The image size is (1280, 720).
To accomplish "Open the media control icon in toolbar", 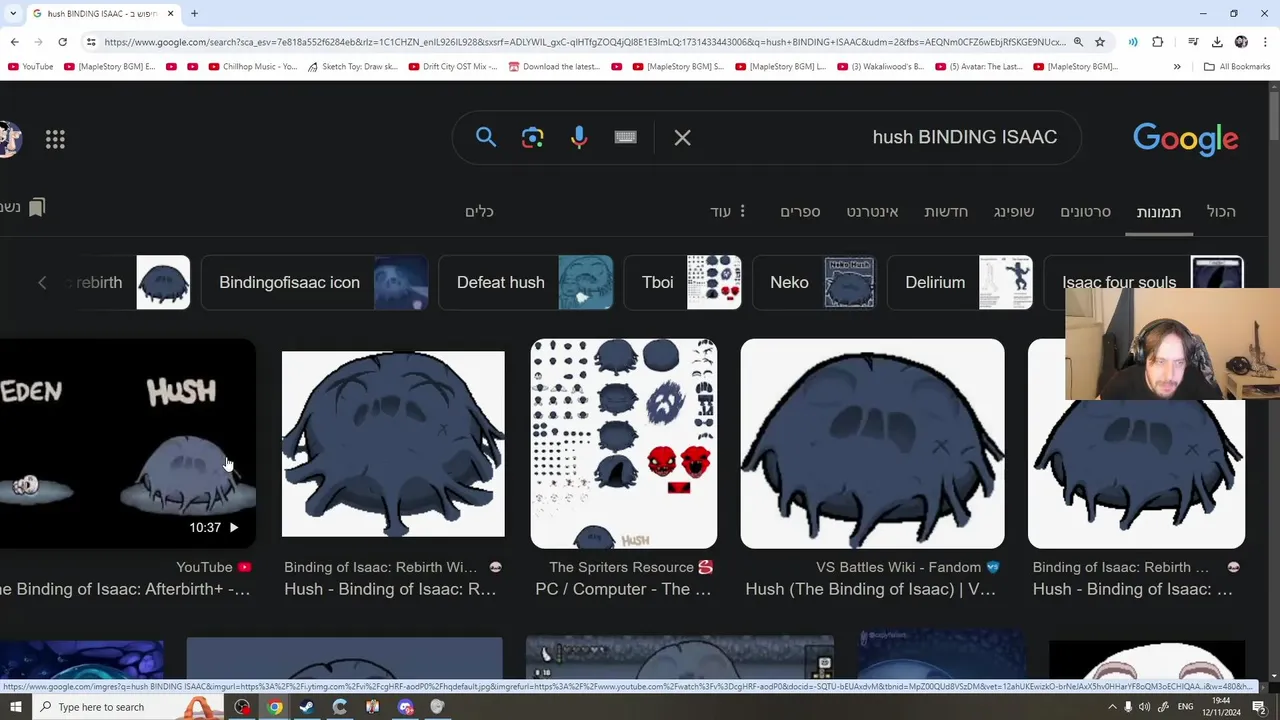I will pyautogui.click(x=1193, y=42).
